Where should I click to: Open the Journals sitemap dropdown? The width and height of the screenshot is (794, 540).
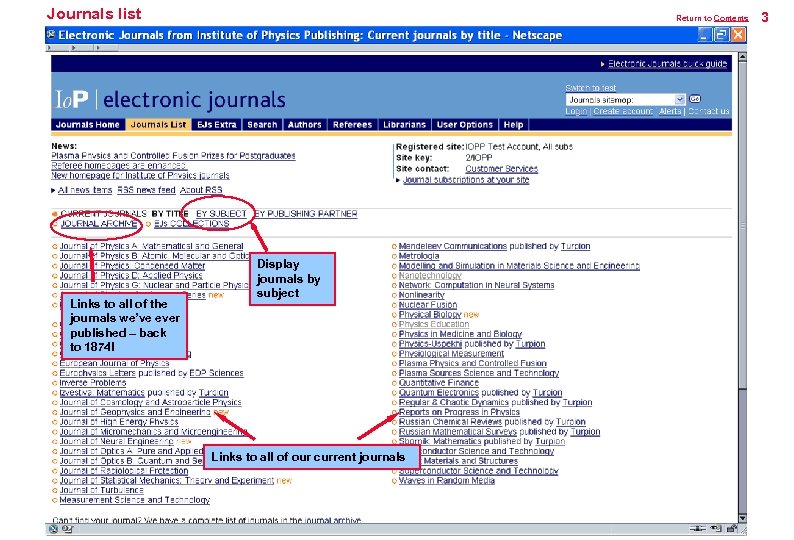coord(625,100)
